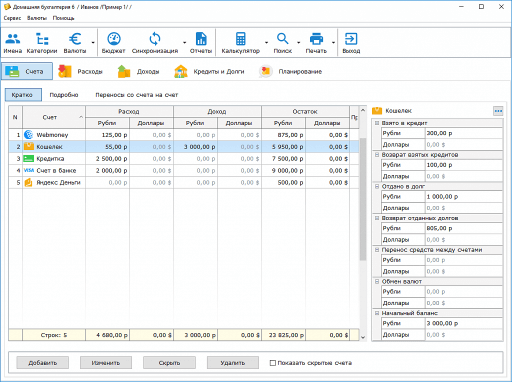The image size is (512, 382).
Task: Click the Выход exit icon
Action: tap(351, 39)
